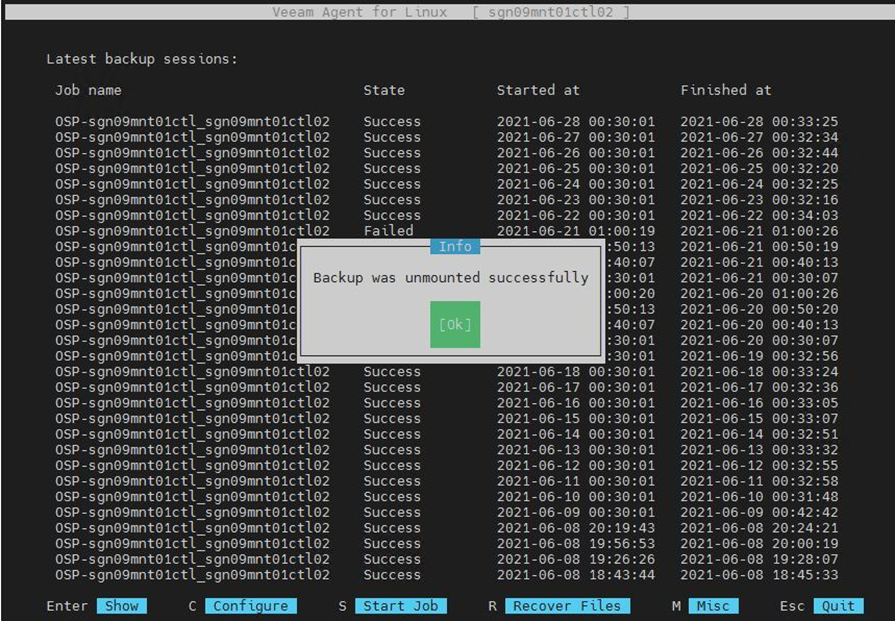The height and width of the screenshot is (621, 895).
Task: Click the Veeam Agent for Linux title bar
Action: coord(451,12)
